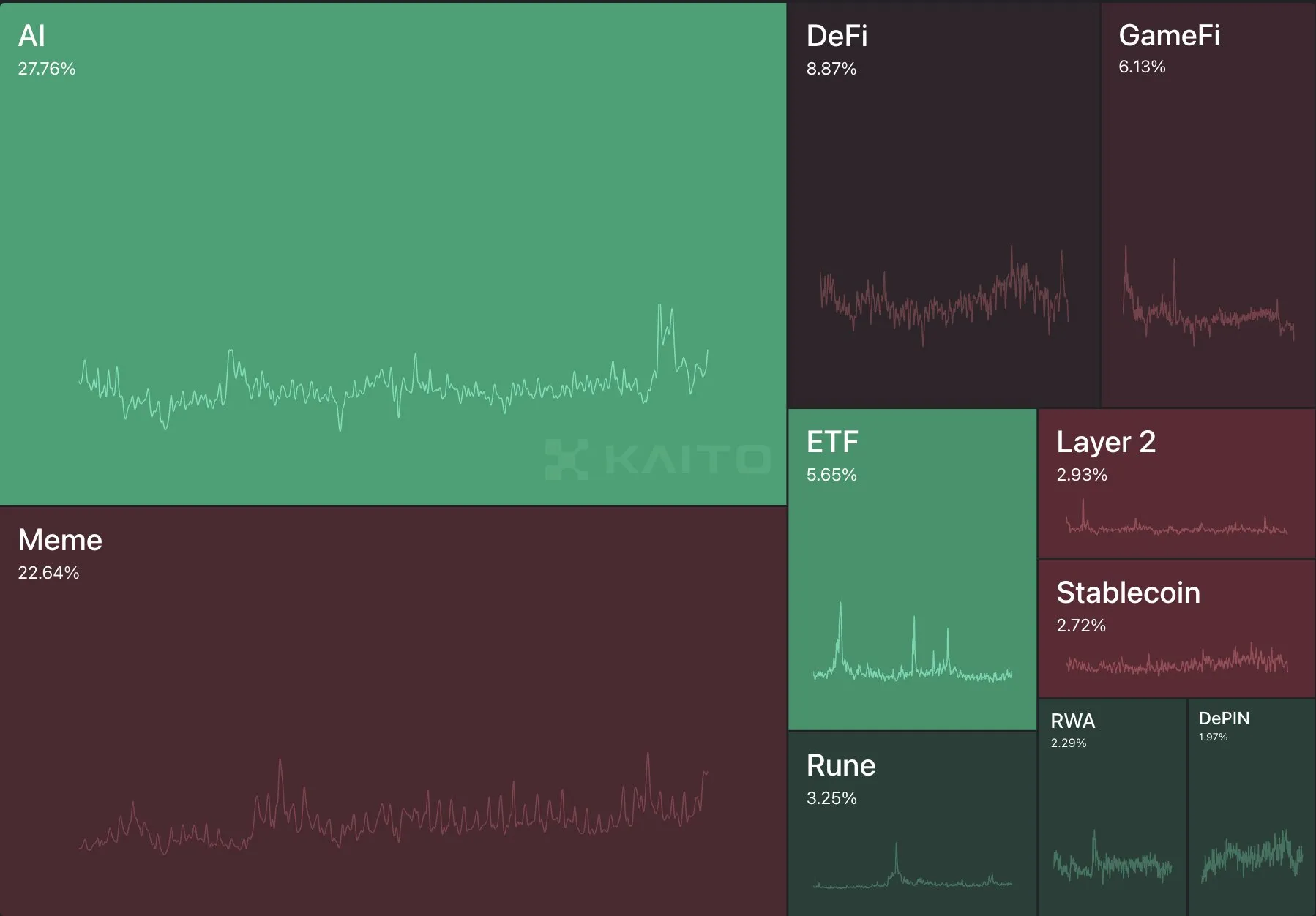Click the 2.72% Stablecoin percentage
Viewport: 1316px width, 916px height.
(1081, 626)
